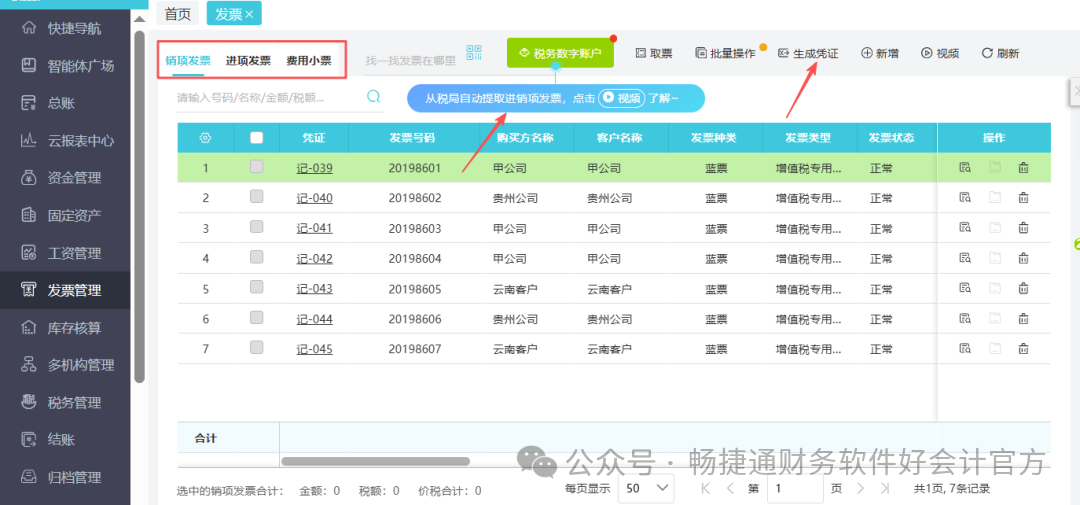Image resolution: width=1080 pixels, height=505 pixels.
Task: Tick checkbox for row 记-043
Action: click(x=256, y=287)
